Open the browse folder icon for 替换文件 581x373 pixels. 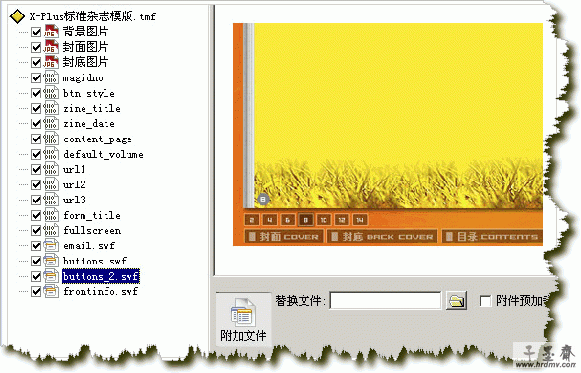point(456,300)
